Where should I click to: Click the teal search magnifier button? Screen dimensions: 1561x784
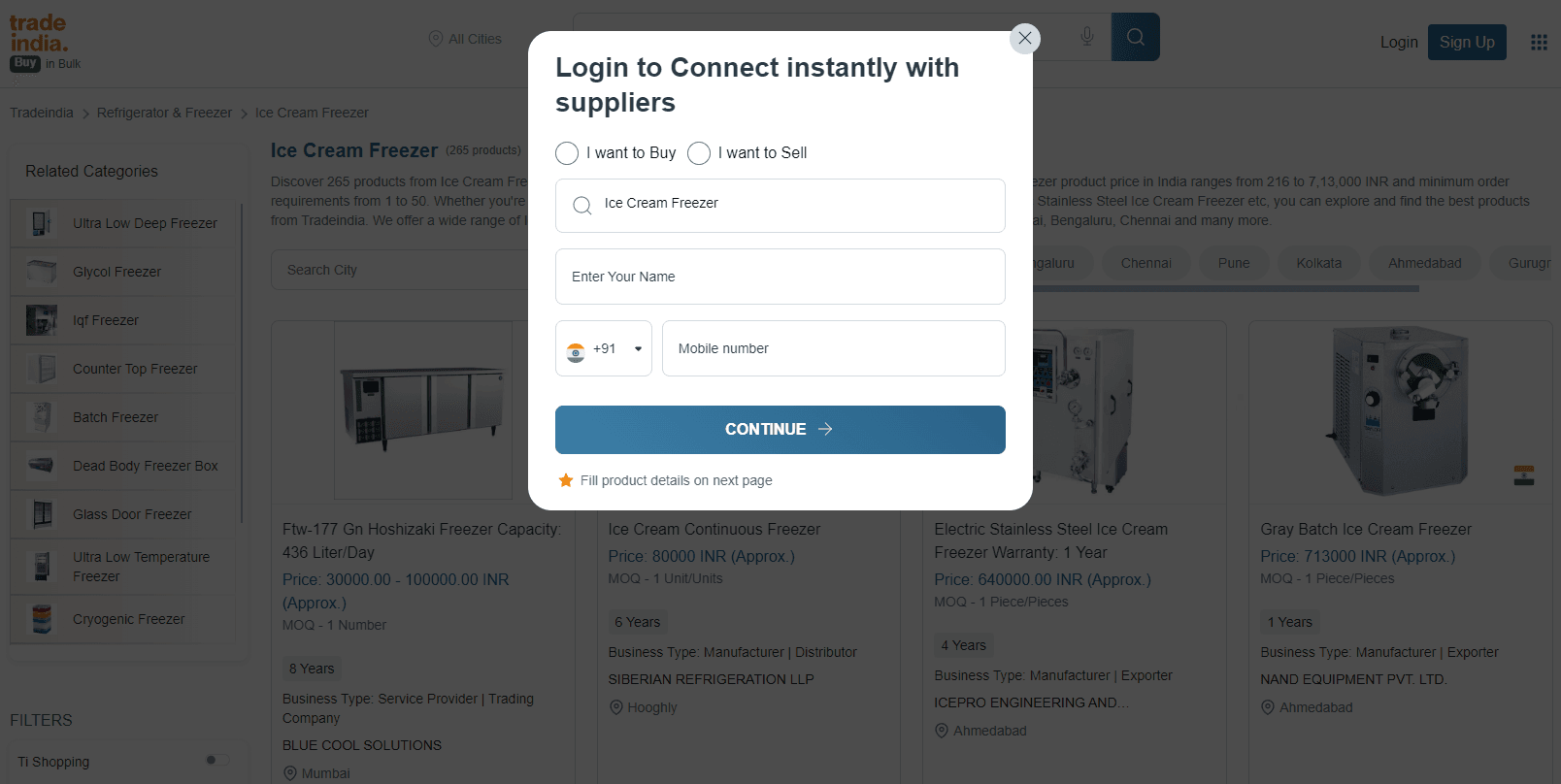pyautogui.click(x=1135, y=36)
